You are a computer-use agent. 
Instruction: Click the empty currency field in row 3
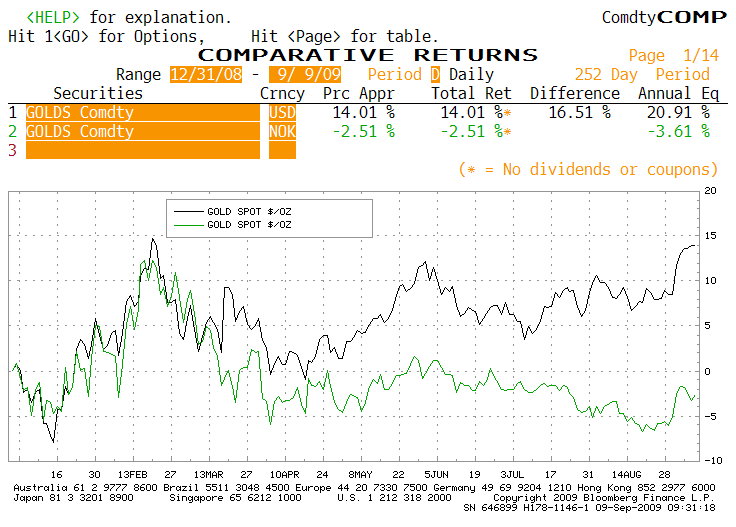(x=282, y=150)
